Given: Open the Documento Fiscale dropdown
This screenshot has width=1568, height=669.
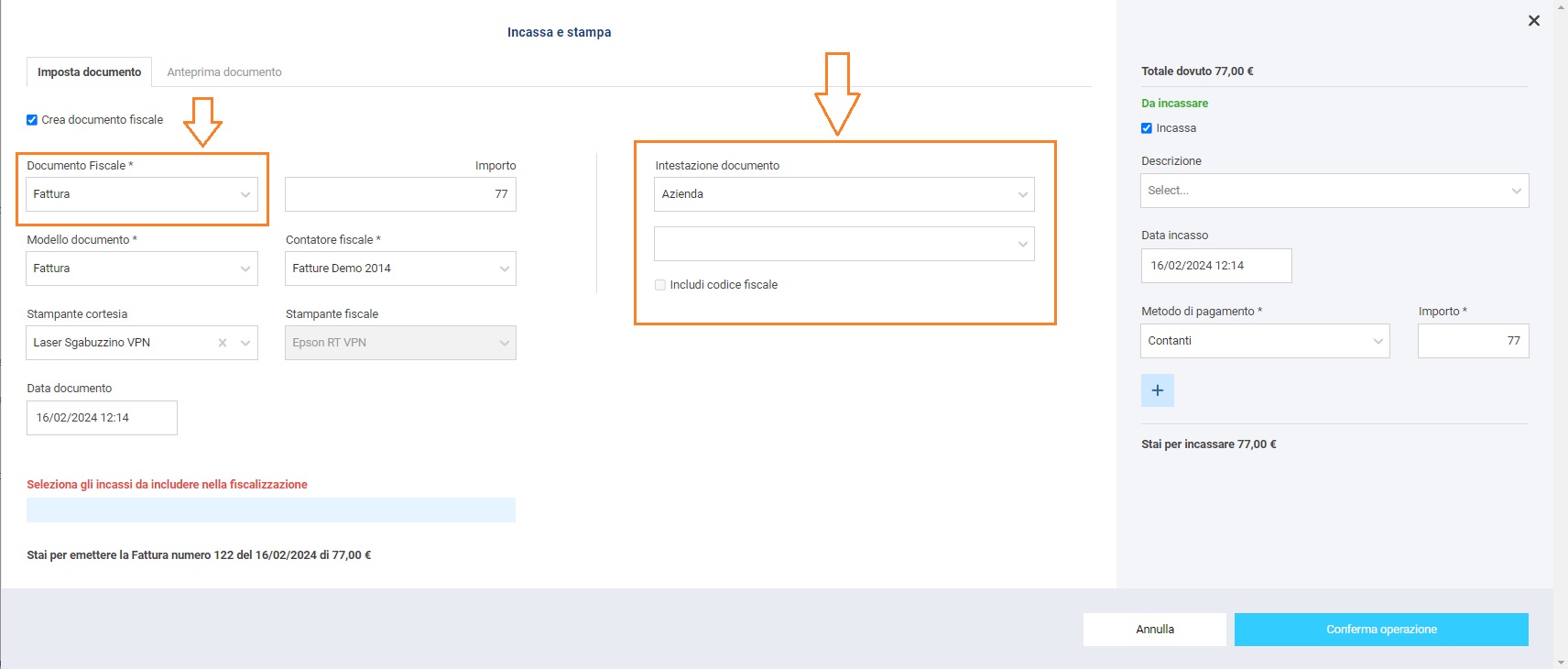Looking at the screenshot, I should click(x=142, y=194).
